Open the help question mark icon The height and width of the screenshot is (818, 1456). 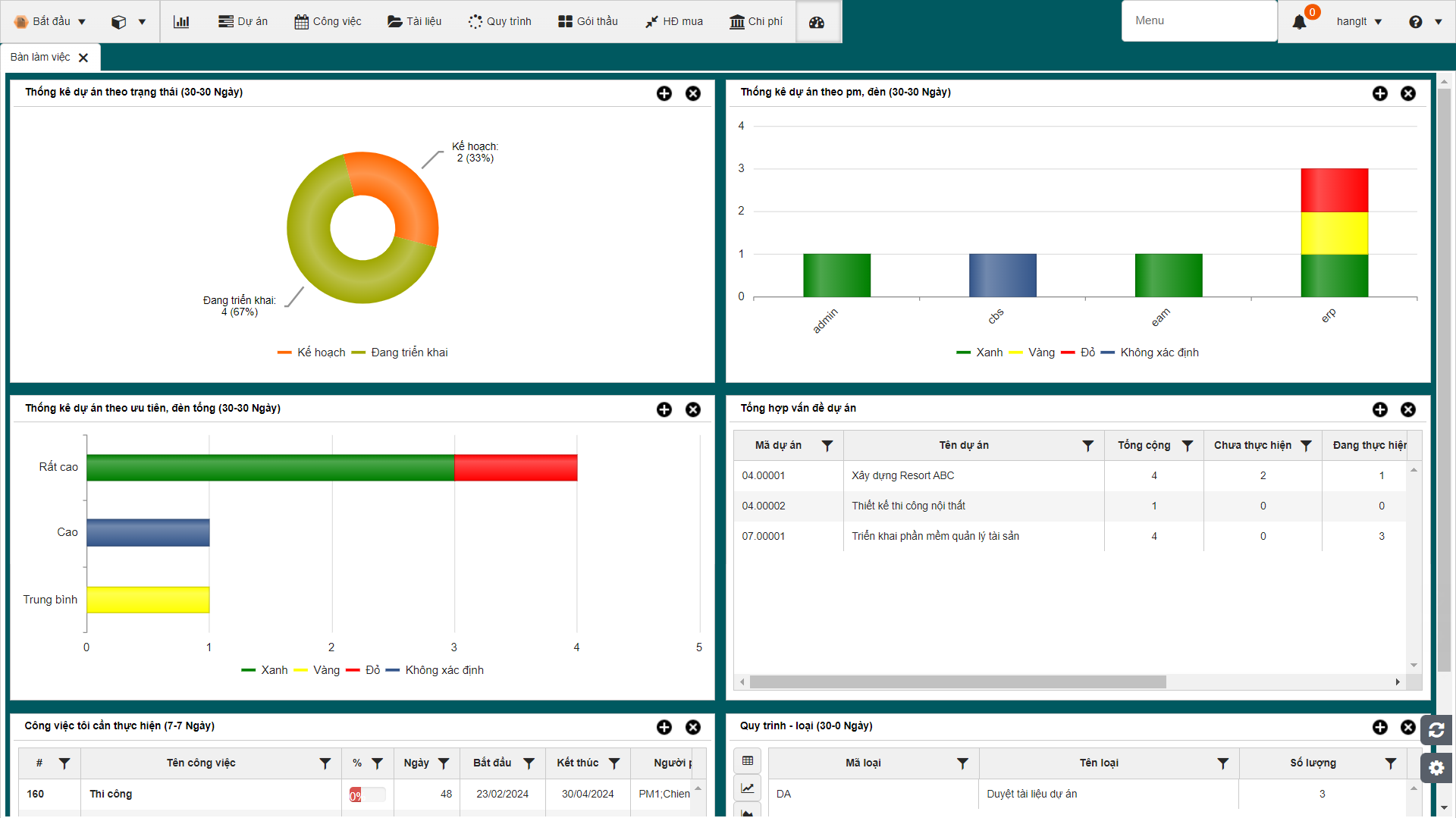1415,22
